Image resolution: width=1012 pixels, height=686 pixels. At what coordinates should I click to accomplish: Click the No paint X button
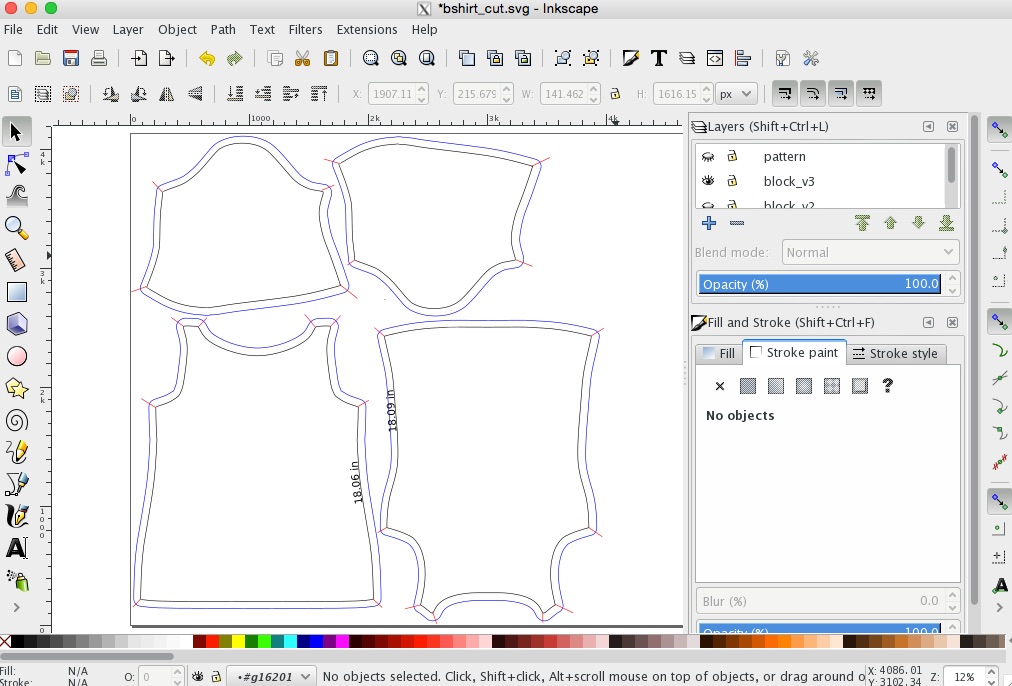[719, 386]
